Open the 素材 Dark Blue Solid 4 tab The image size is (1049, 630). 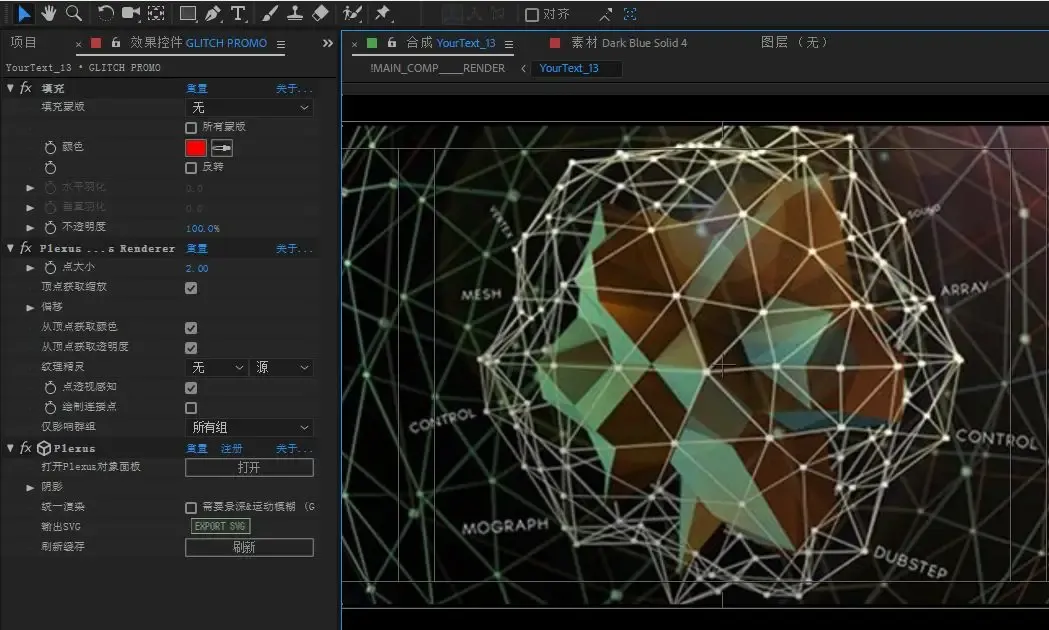628,43
